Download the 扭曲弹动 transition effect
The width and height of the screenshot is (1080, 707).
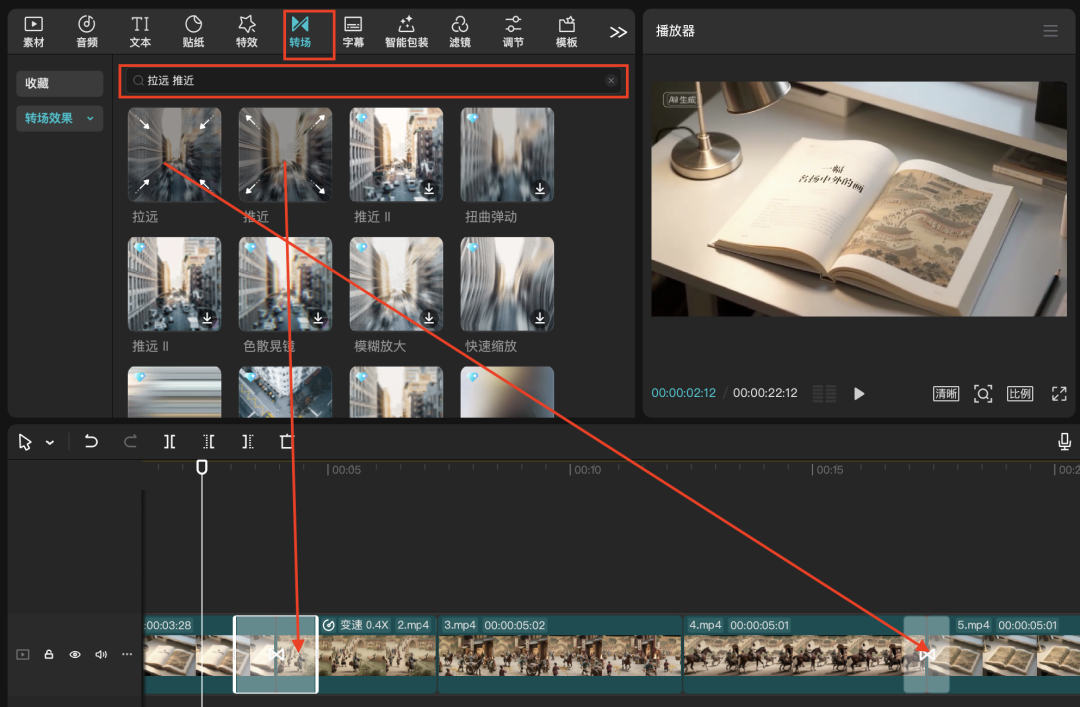coord(540,188)
